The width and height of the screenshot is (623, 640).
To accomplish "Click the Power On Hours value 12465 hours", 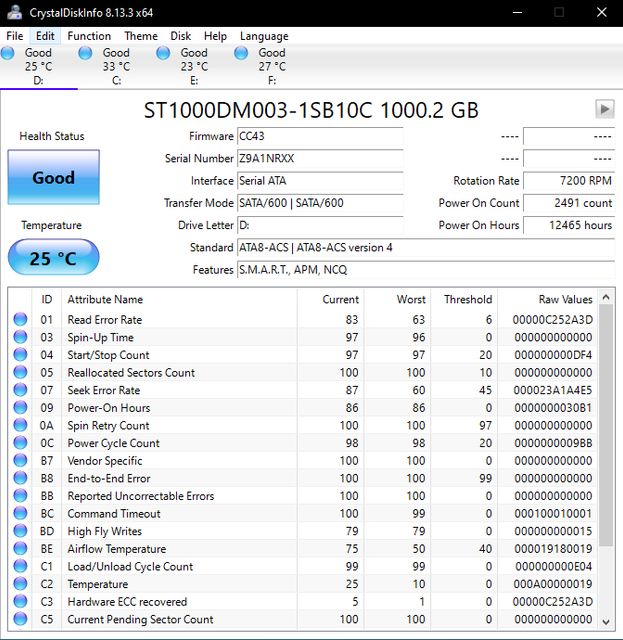I will [569, 225].
